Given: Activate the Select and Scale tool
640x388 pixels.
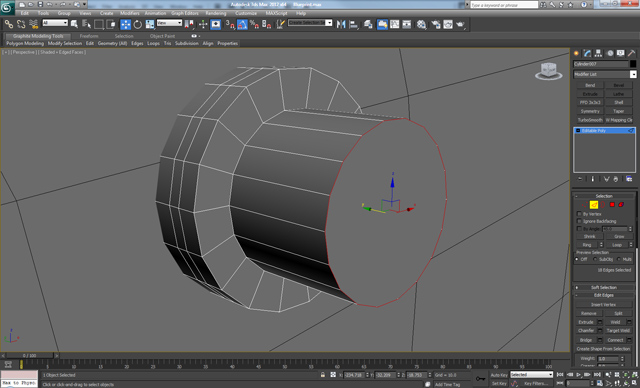Looking at the screenshot, I should coord(150,24).
